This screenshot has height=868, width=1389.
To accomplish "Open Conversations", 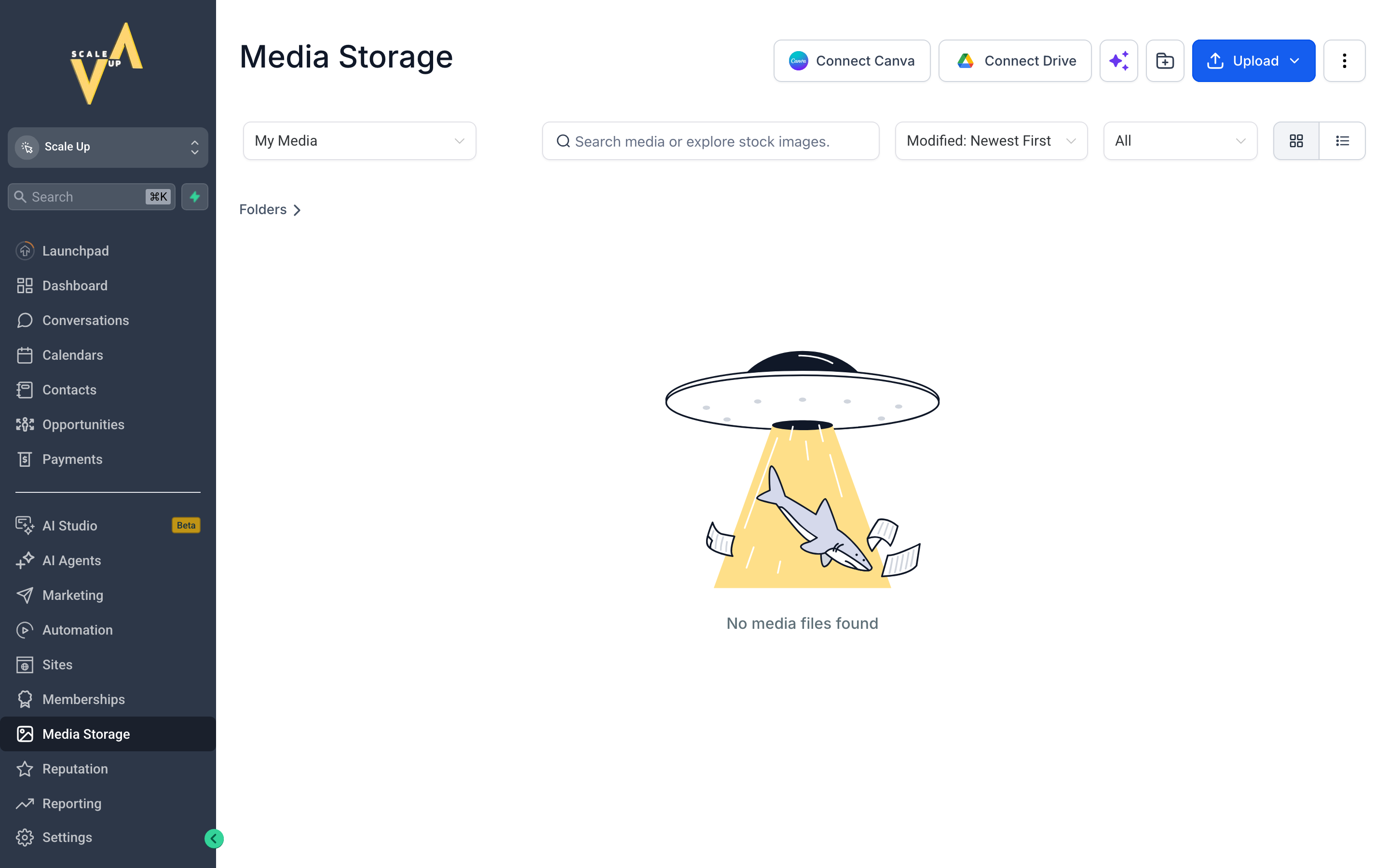I will point(108,320).
